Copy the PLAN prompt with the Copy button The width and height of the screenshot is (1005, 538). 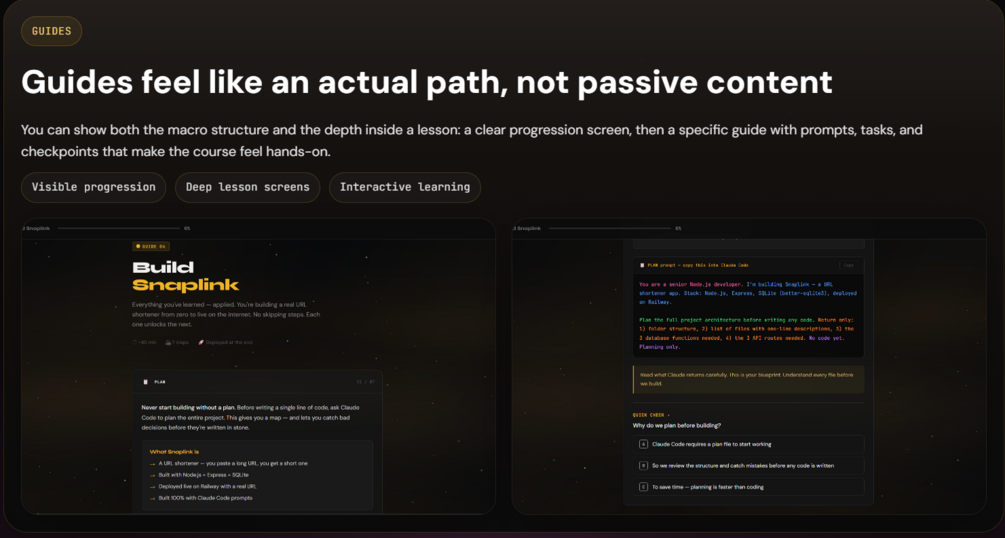coord(849,265)
